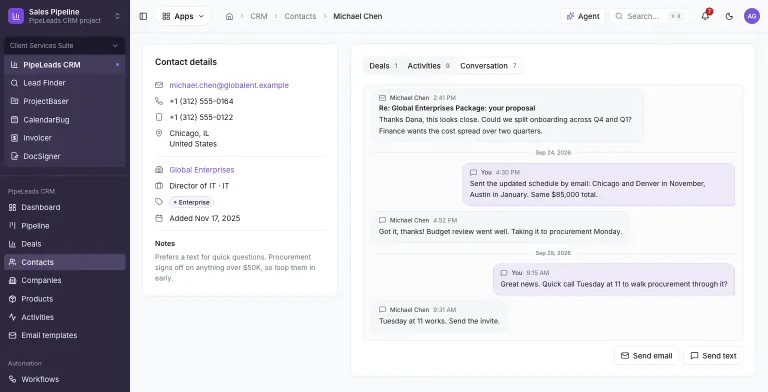Open Invoicer app

[65, 138]
